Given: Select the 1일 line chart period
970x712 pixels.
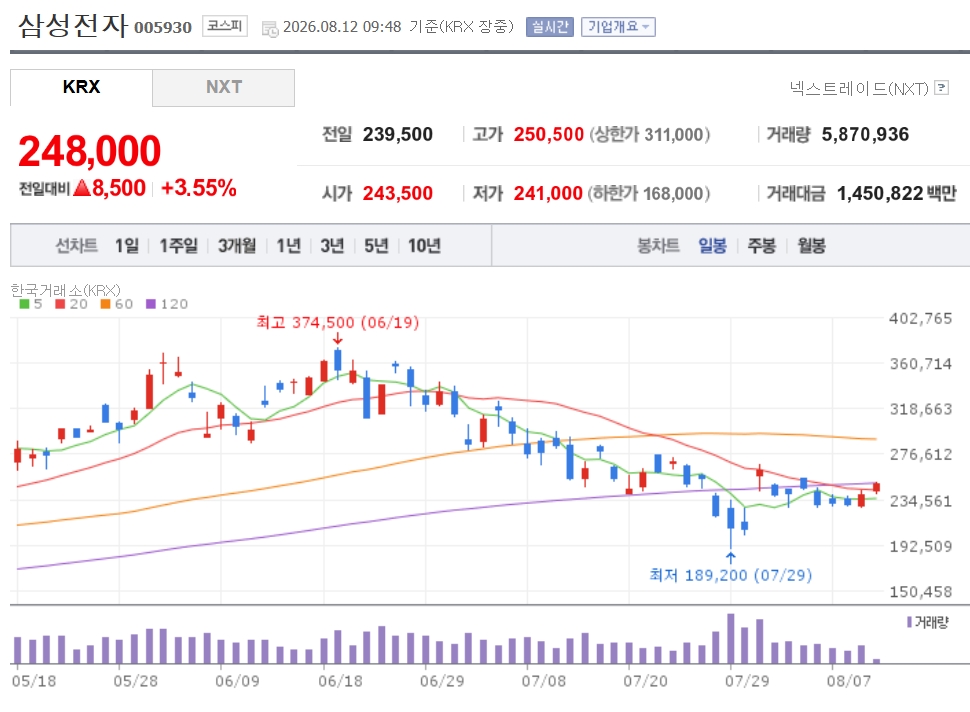Looking at the screenshot, I should pyautogui.click(x=127, y=246).
